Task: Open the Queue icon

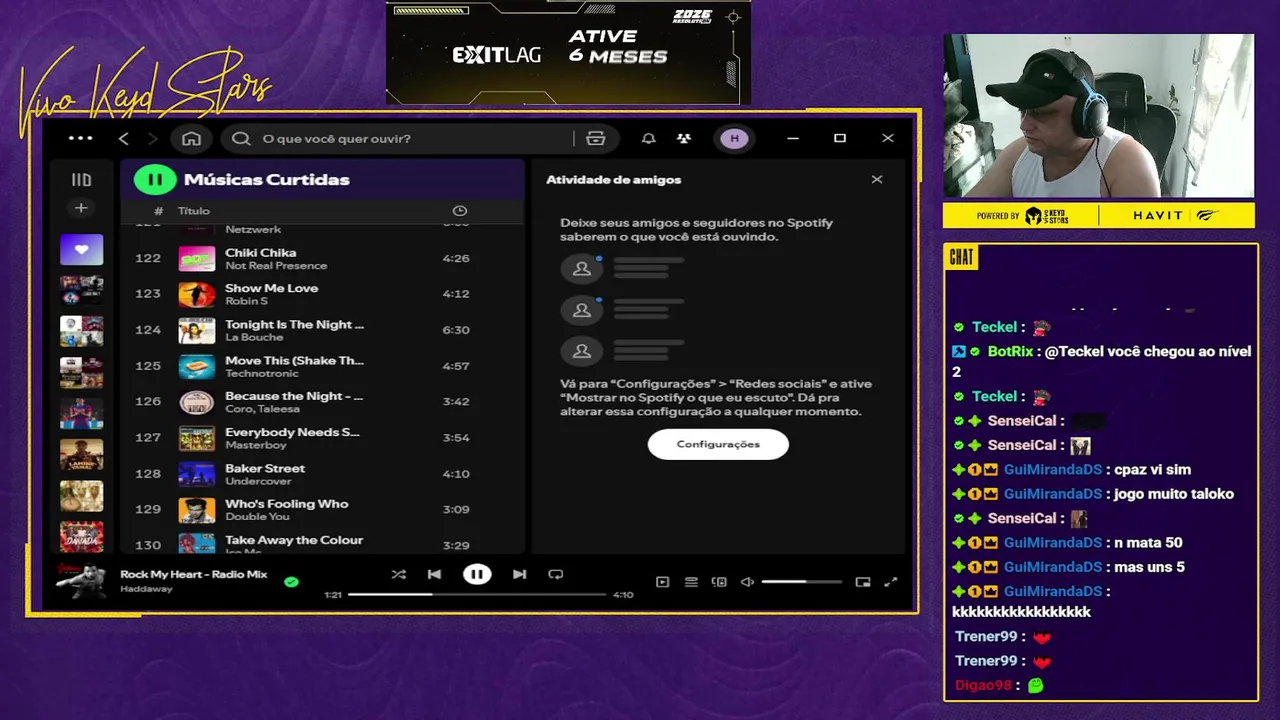Action: pos(691,582)
